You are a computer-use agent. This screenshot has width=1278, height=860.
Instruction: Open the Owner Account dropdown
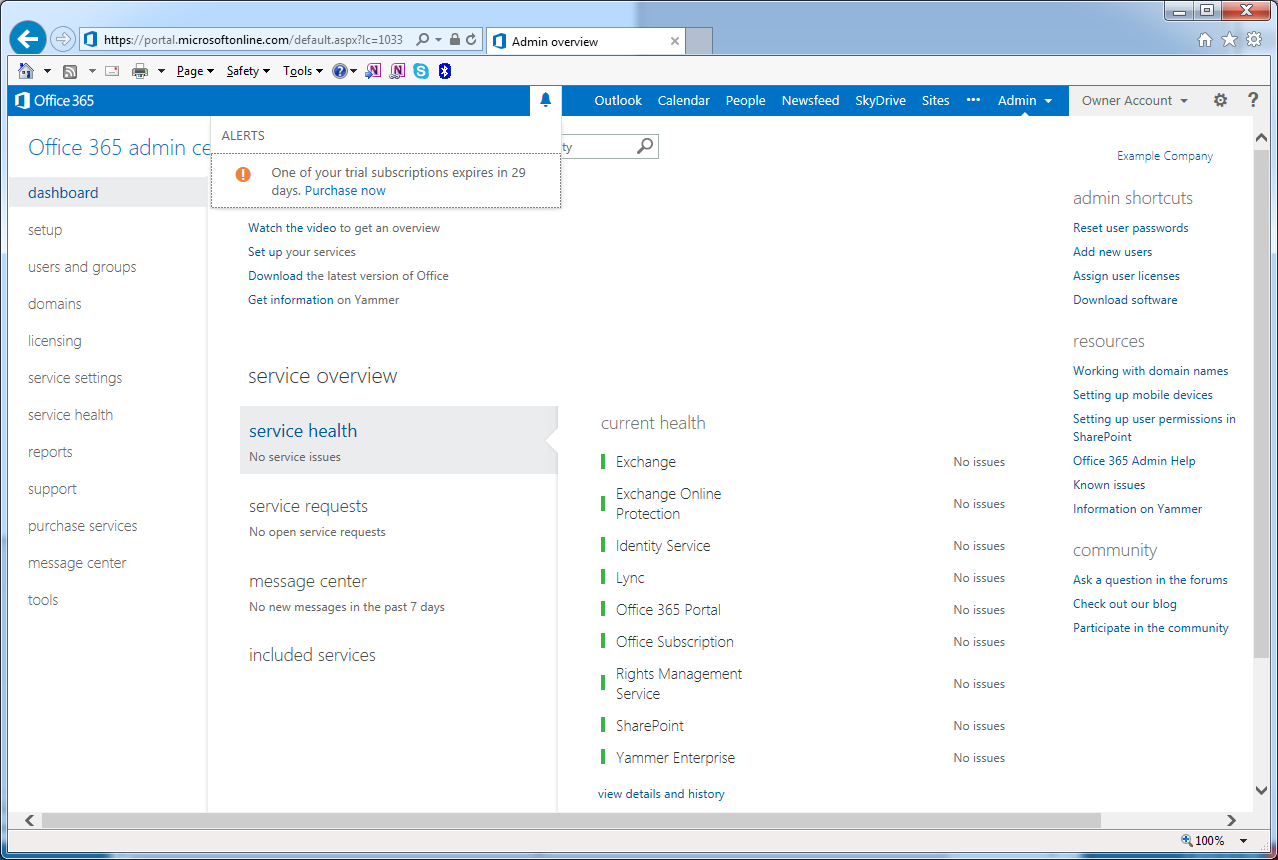point(1134,100)
